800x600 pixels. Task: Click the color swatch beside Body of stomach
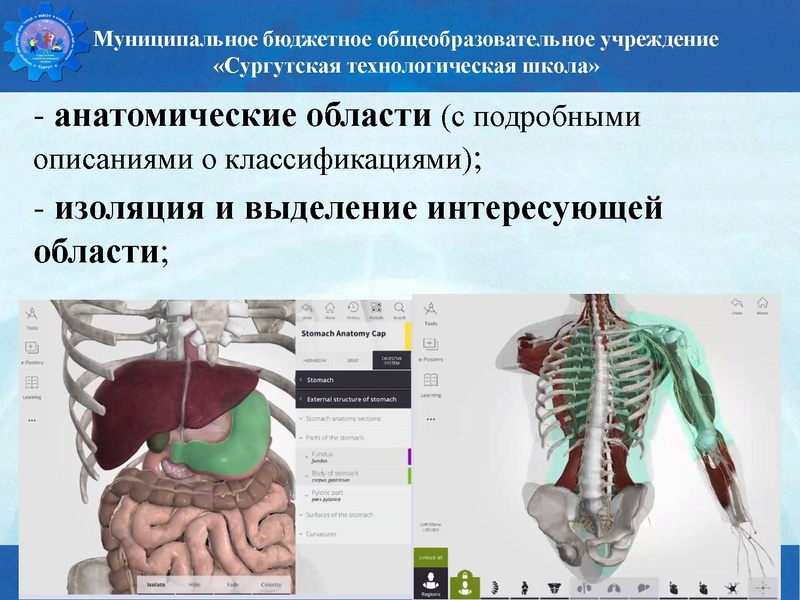pos(408,476)
